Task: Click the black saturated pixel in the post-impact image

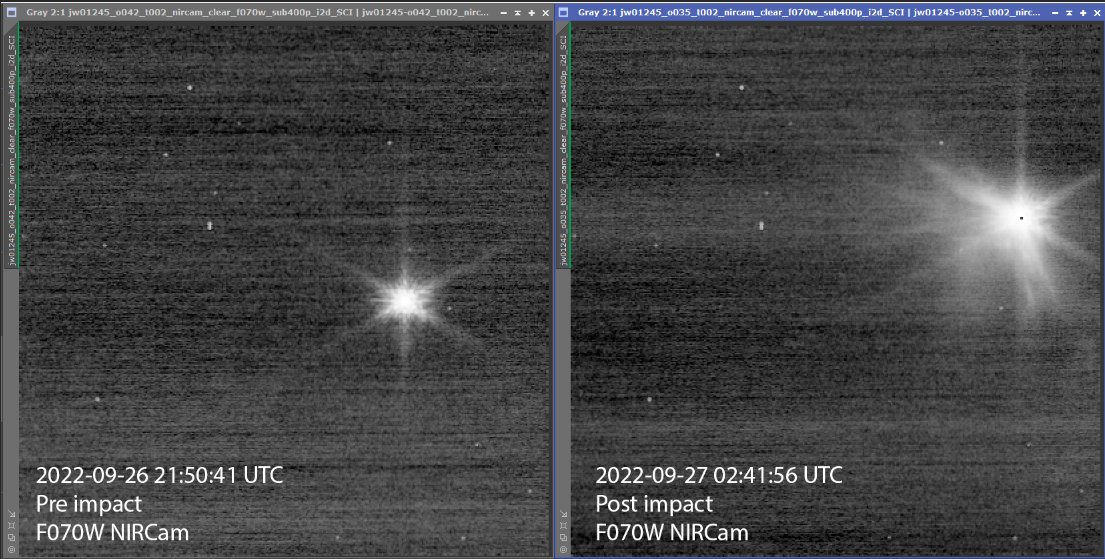Action: [x=1021, y=219]
